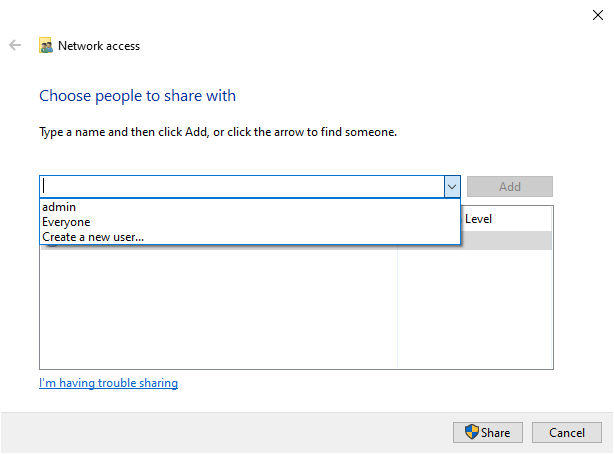
Task: Click the back arrow icon
Action: click(x=15, y=45)
